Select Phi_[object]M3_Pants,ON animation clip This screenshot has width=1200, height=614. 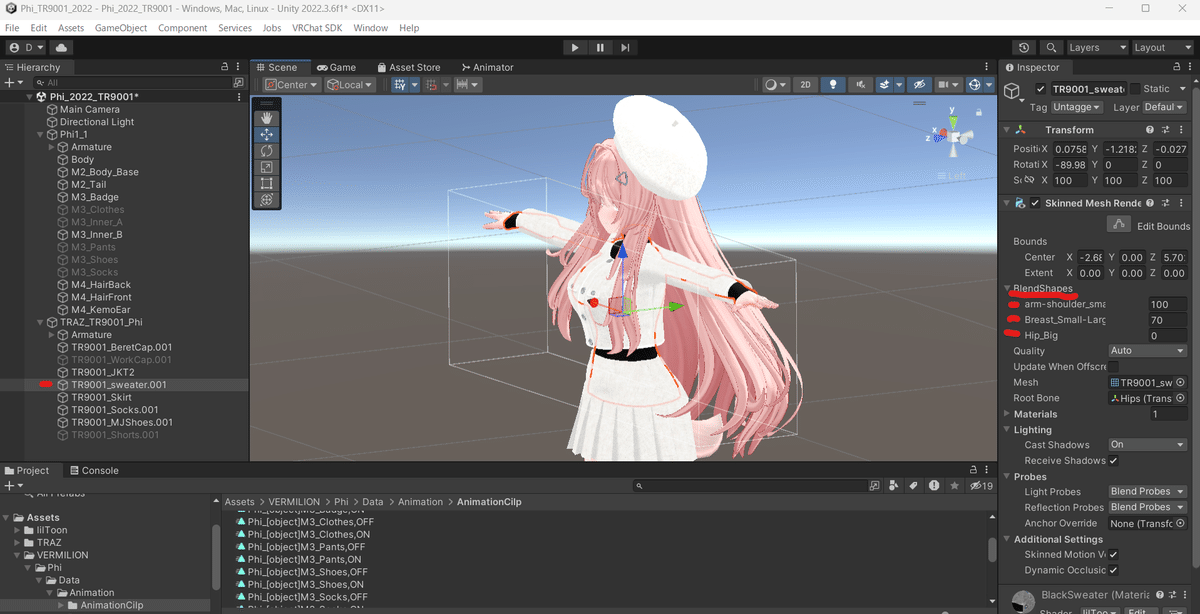pos(305,559)
